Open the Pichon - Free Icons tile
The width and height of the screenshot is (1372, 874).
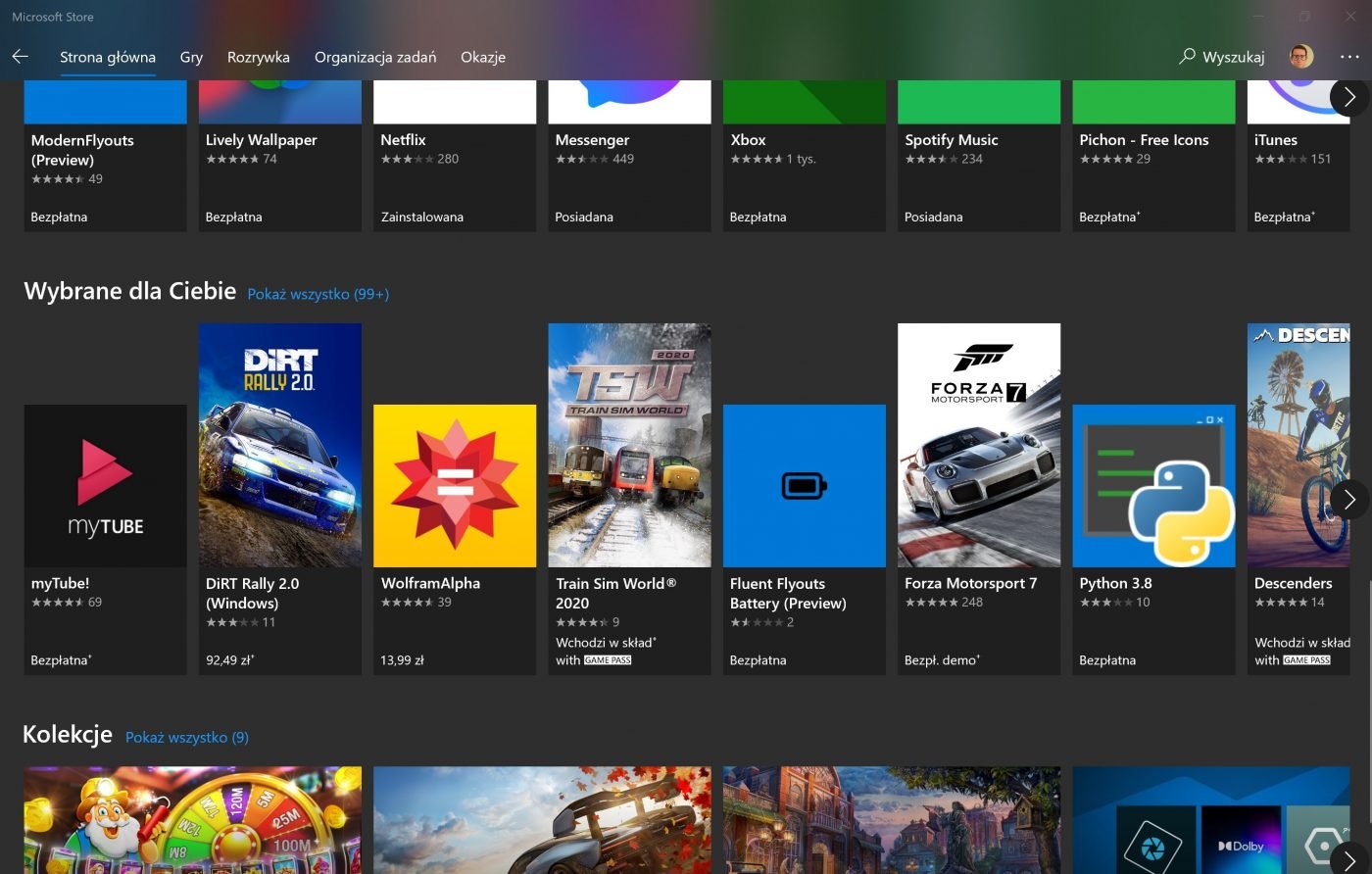pos(1153,156)
